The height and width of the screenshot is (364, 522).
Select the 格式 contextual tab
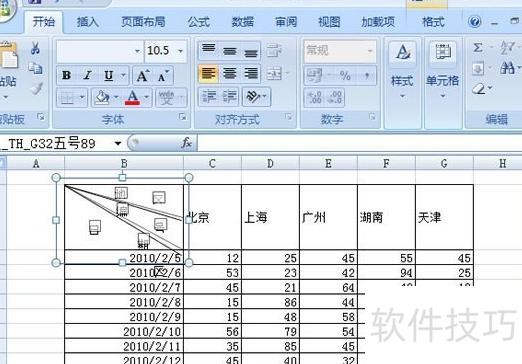[433, 22]
